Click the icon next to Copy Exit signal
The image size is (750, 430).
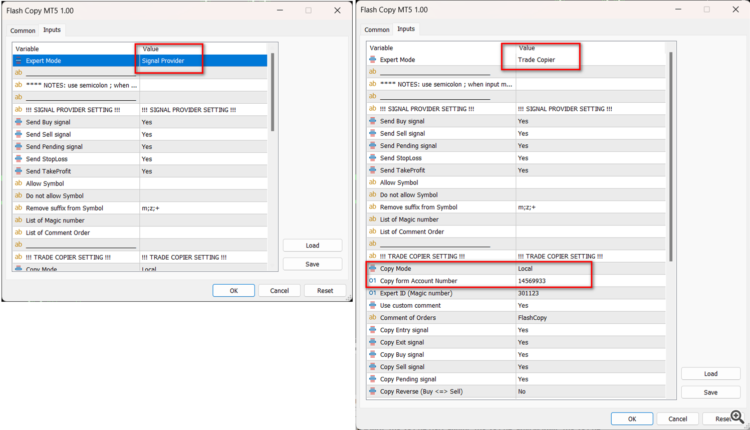(372, 342)
